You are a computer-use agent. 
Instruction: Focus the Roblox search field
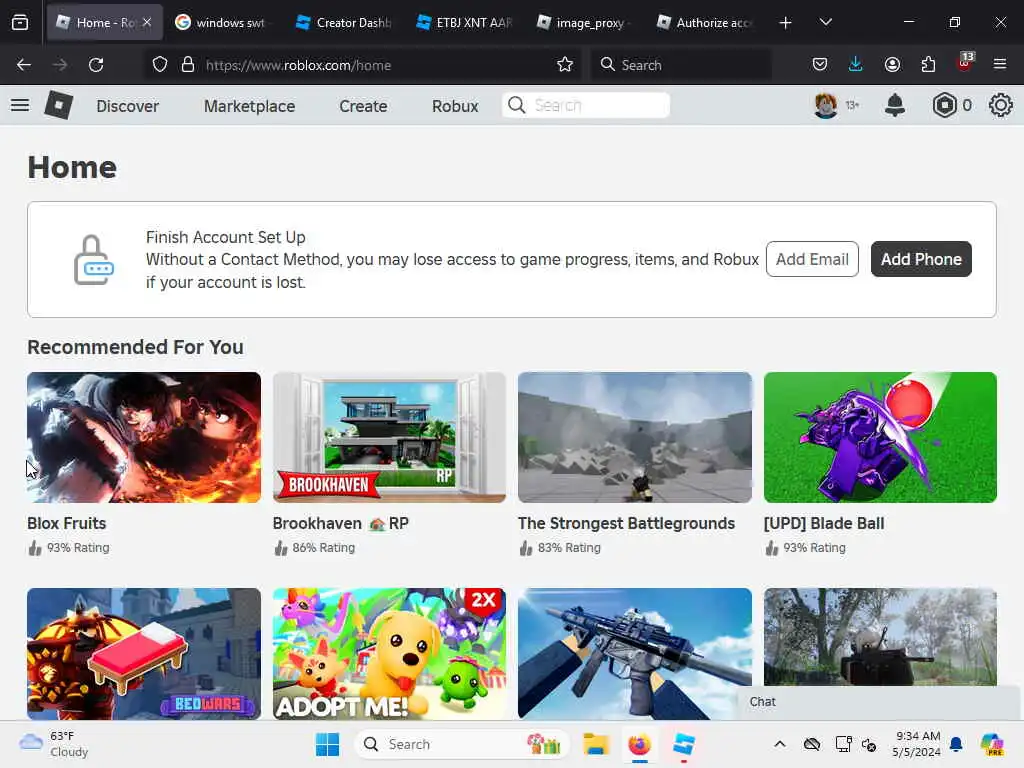pyautogui.click(x=586, y=105)
